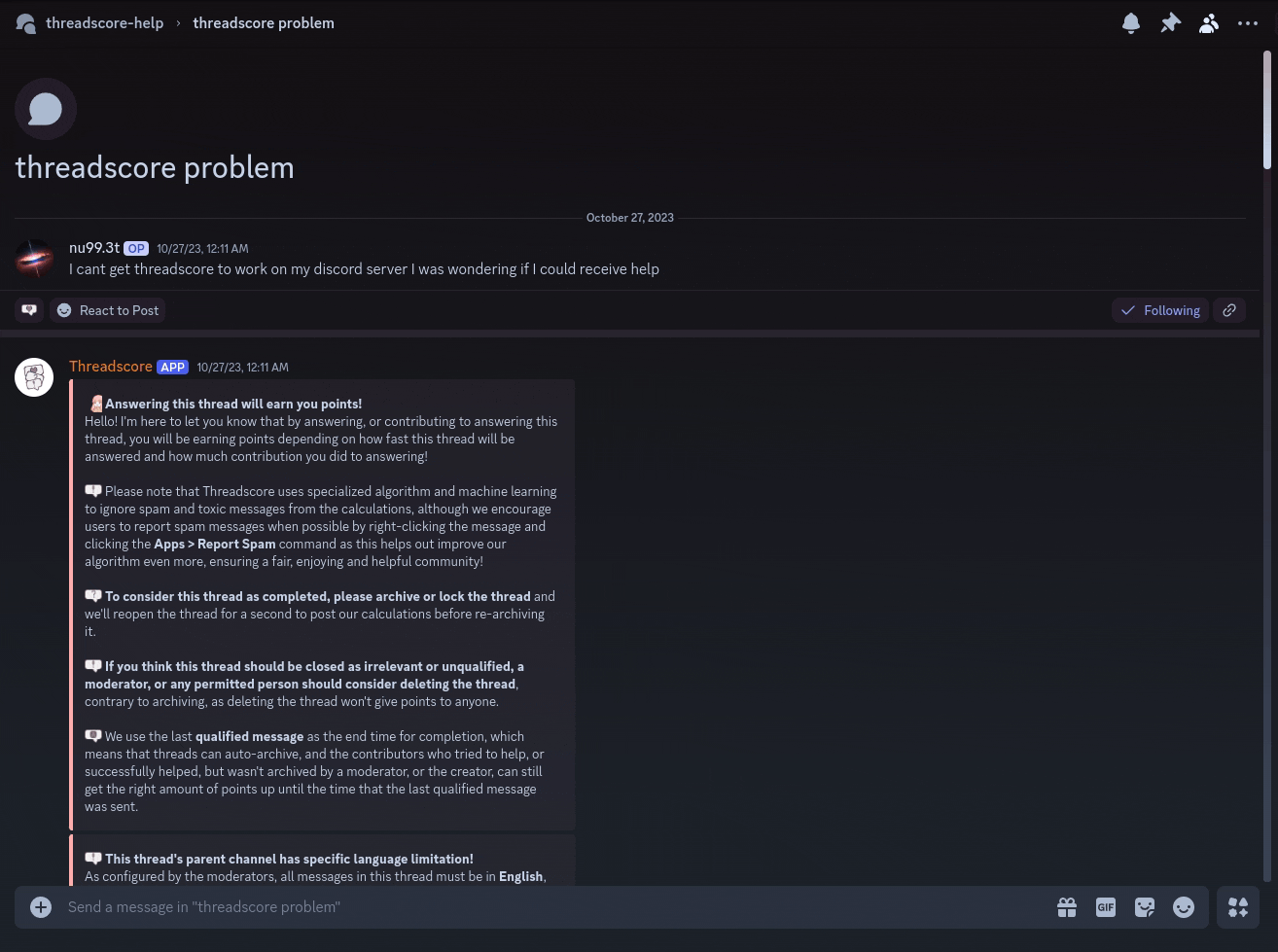Toggle the Following button
The height and width of the screenshot is (952, 1278).
[1160, 310]
